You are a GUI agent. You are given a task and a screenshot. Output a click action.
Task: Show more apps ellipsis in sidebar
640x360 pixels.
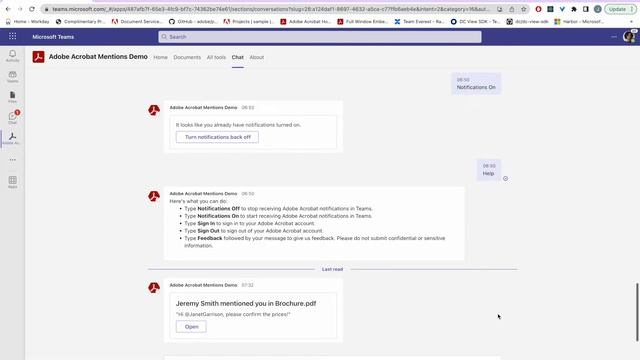13,160
